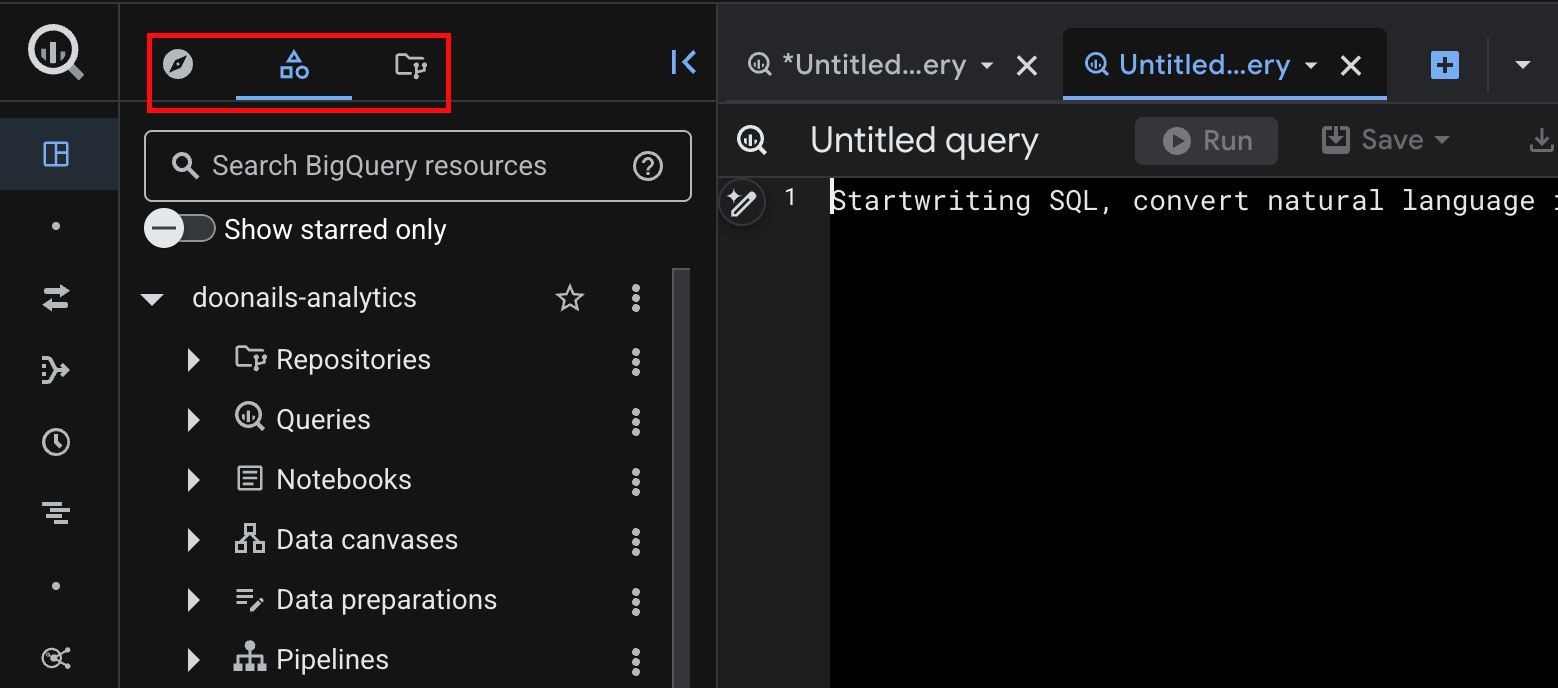Click the magic pen SQL generation icon

(x=741, y=203)
